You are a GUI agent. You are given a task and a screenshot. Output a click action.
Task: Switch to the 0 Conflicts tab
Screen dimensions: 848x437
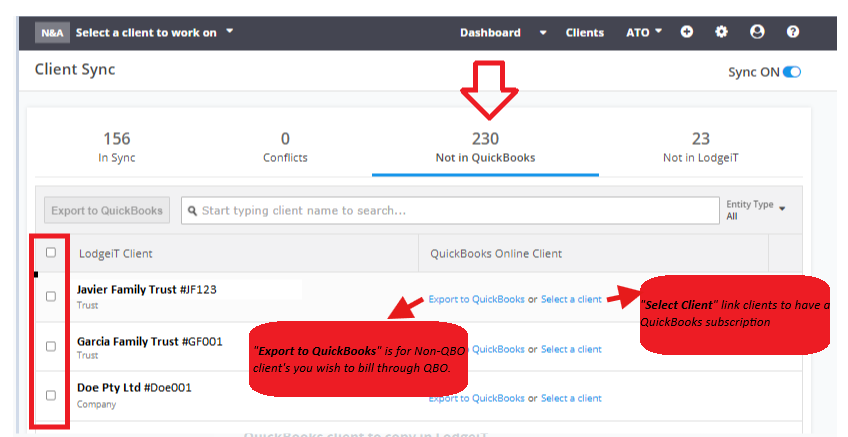click(285, 147)
